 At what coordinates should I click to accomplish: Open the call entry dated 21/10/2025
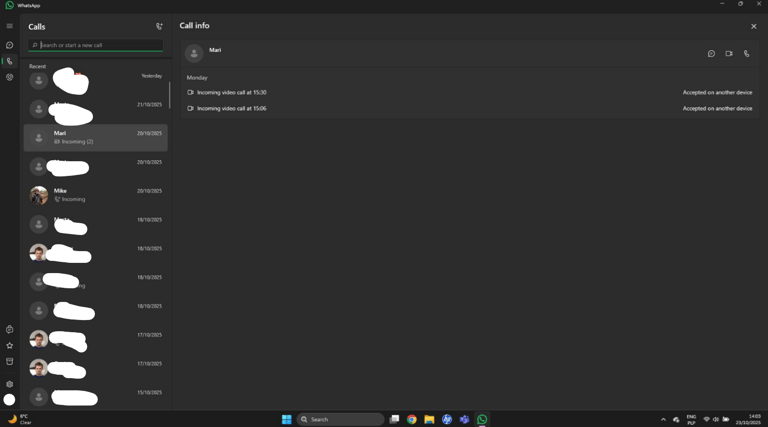point(96,109)
